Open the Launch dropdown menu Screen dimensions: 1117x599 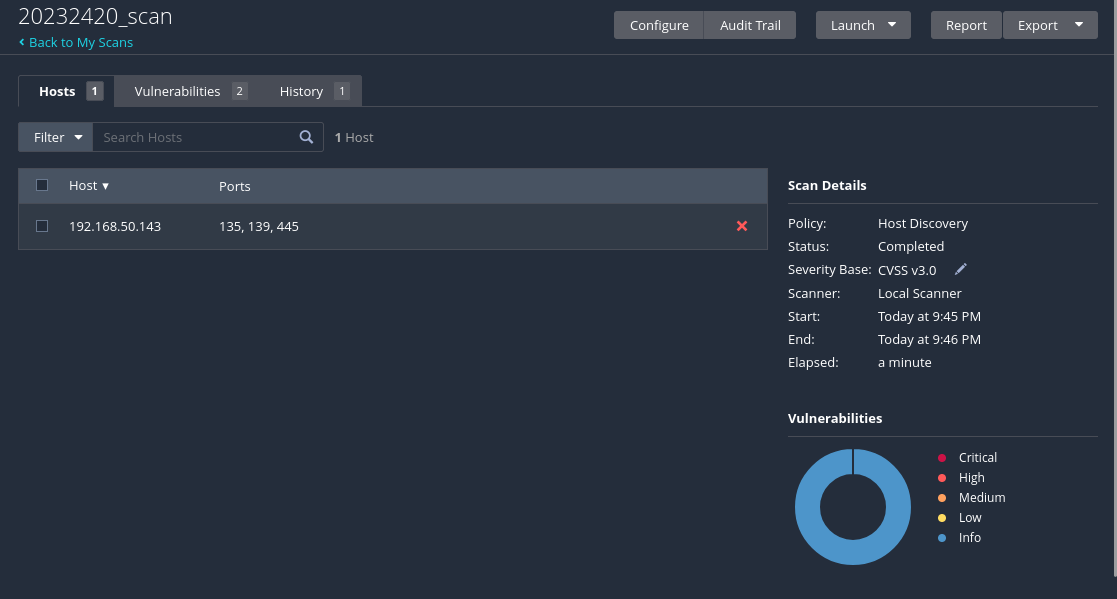[863, 25]
